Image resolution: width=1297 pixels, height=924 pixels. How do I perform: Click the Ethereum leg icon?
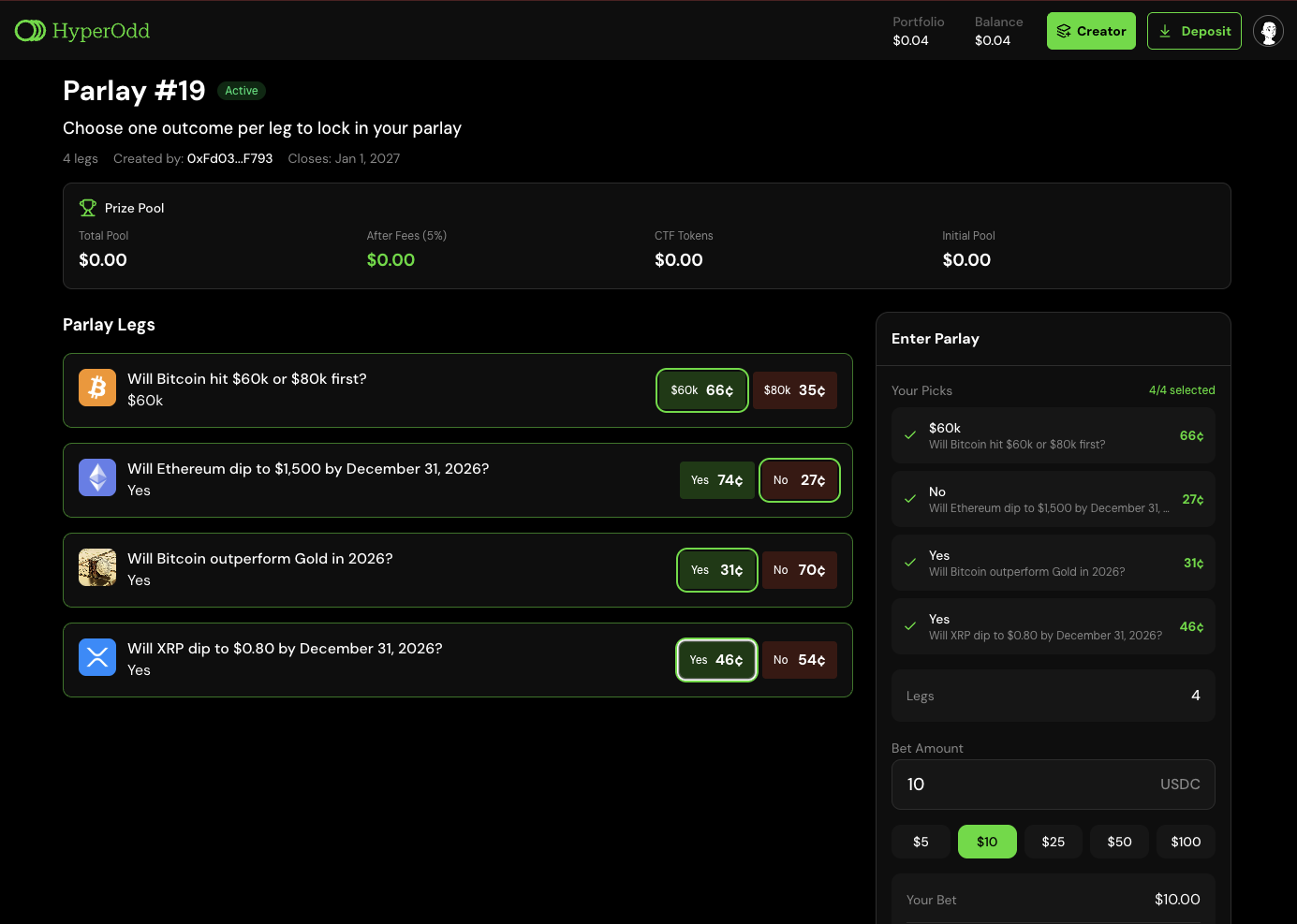97,477
